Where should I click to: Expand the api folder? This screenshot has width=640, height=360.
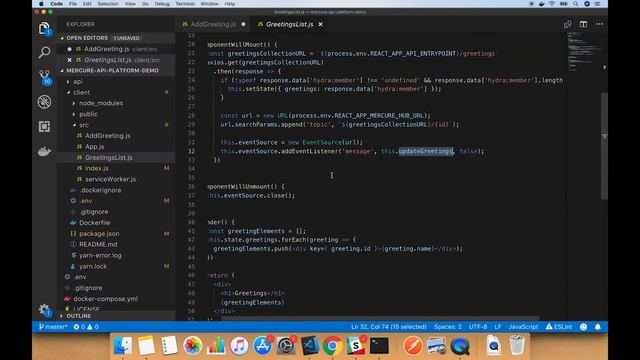click(x=78, y=82)
